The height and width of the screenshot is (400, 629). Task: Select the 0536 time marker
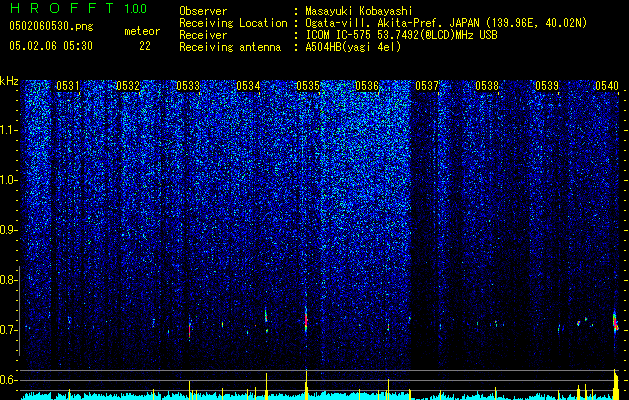click(367, 86)
